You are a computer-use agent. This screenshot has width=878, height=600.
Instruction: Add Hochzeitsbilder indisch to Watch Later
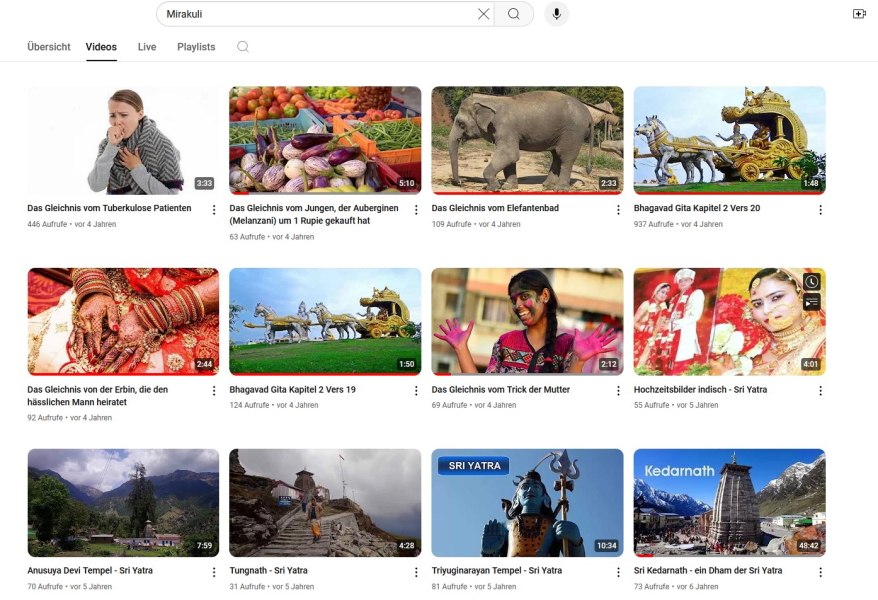click(811, 282)
